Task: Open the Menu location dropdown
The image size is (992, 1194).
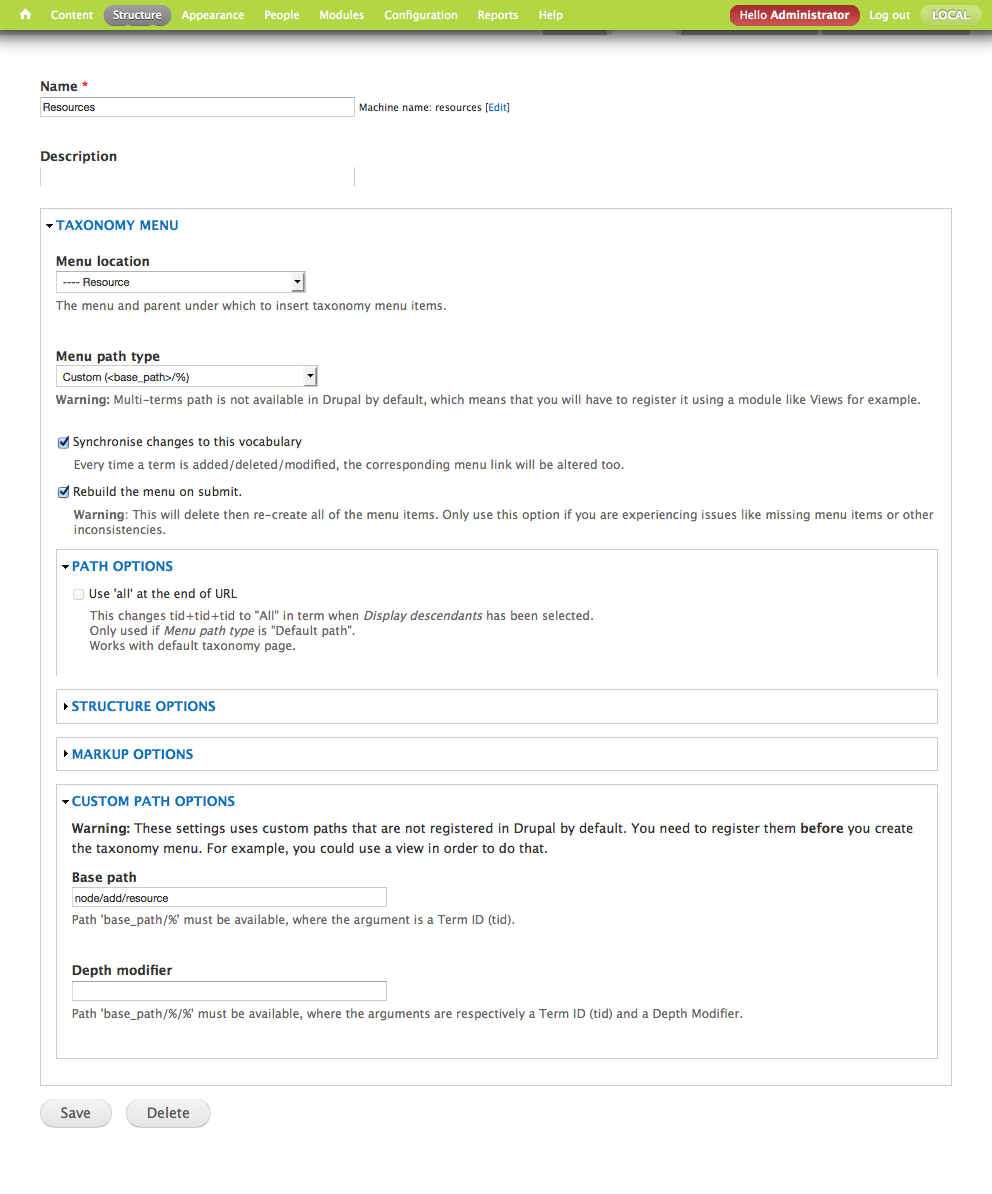Action: [x=180, y=282]
